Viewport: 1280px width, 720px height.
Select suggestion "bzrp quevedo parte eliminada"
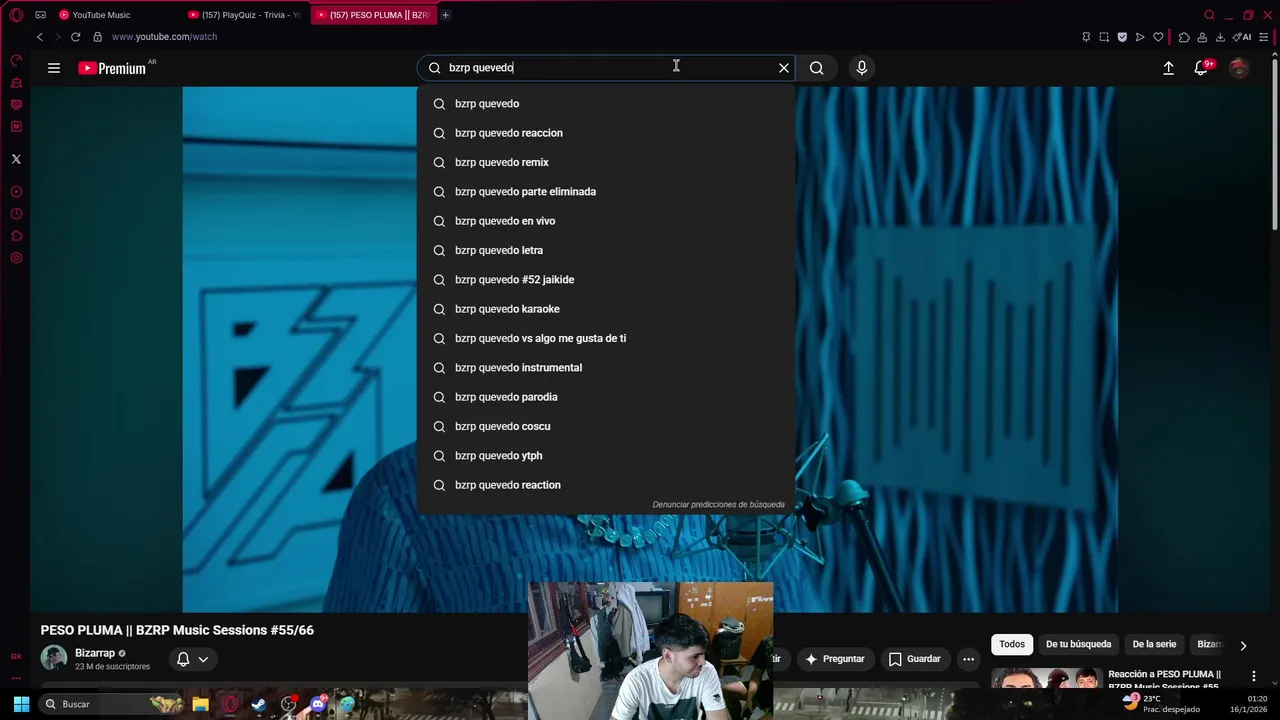click(x=606, y=191)
